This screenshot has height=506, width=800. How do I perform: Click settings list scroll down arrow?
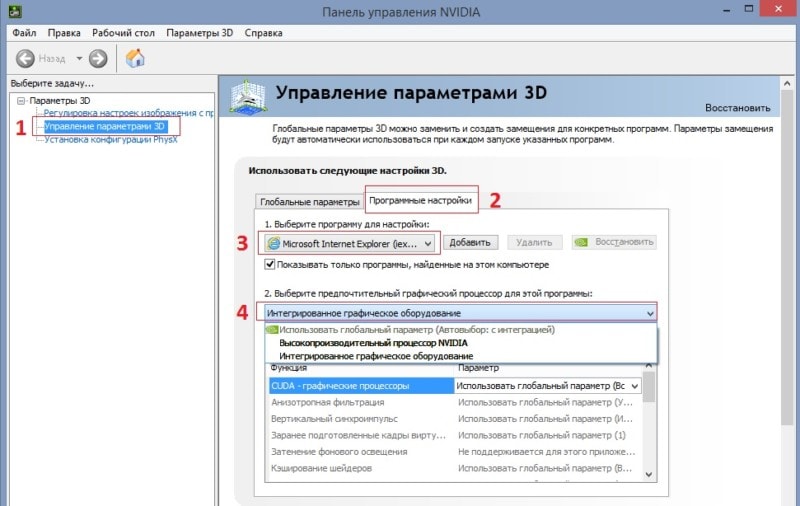(x=649, y=474)
